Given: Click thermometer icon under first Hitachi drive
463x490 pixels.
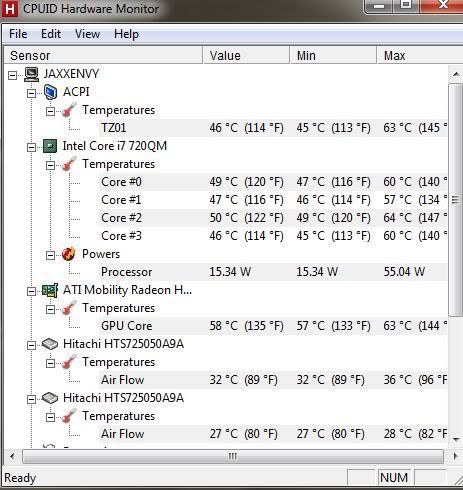Looking at the screenshot, I should 69,362.
